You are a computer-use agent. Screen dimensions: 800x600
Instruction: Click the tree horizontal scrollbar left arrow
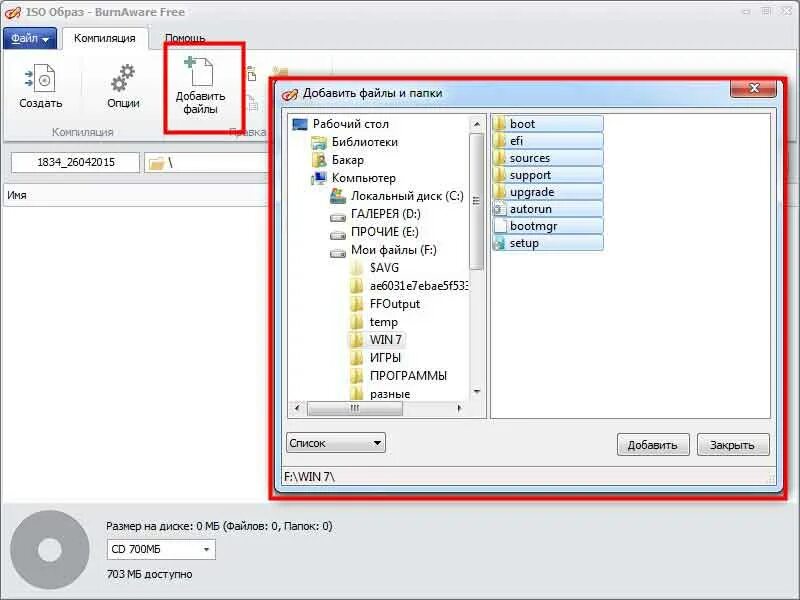[x=297, y=408]
